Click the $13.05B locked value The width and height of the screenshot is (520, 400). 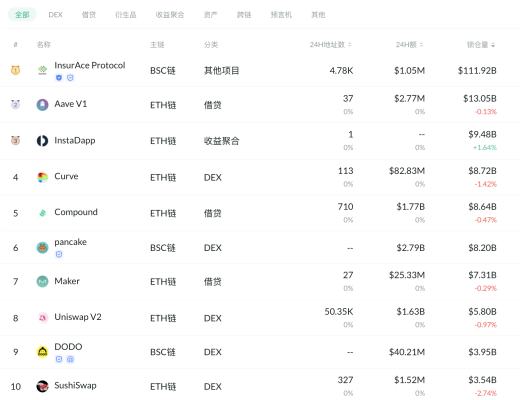480,98
